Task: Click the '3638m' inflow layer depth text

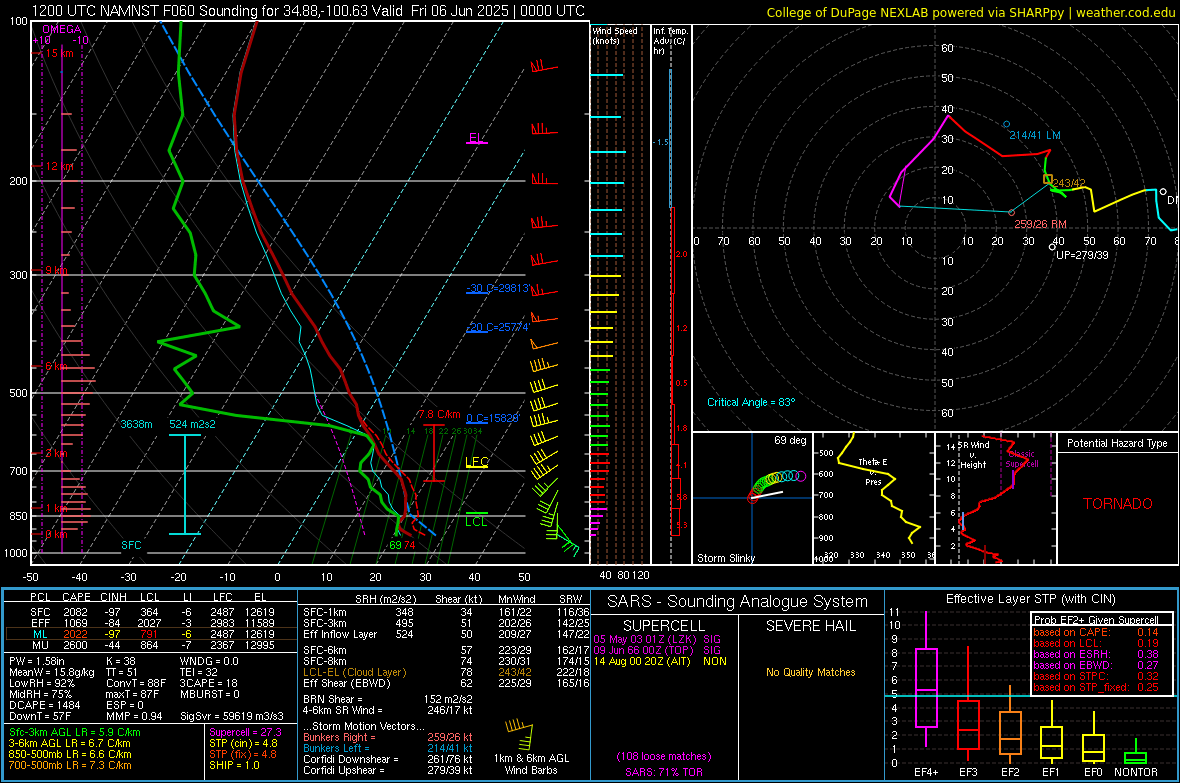Action: tap(136, 425)
